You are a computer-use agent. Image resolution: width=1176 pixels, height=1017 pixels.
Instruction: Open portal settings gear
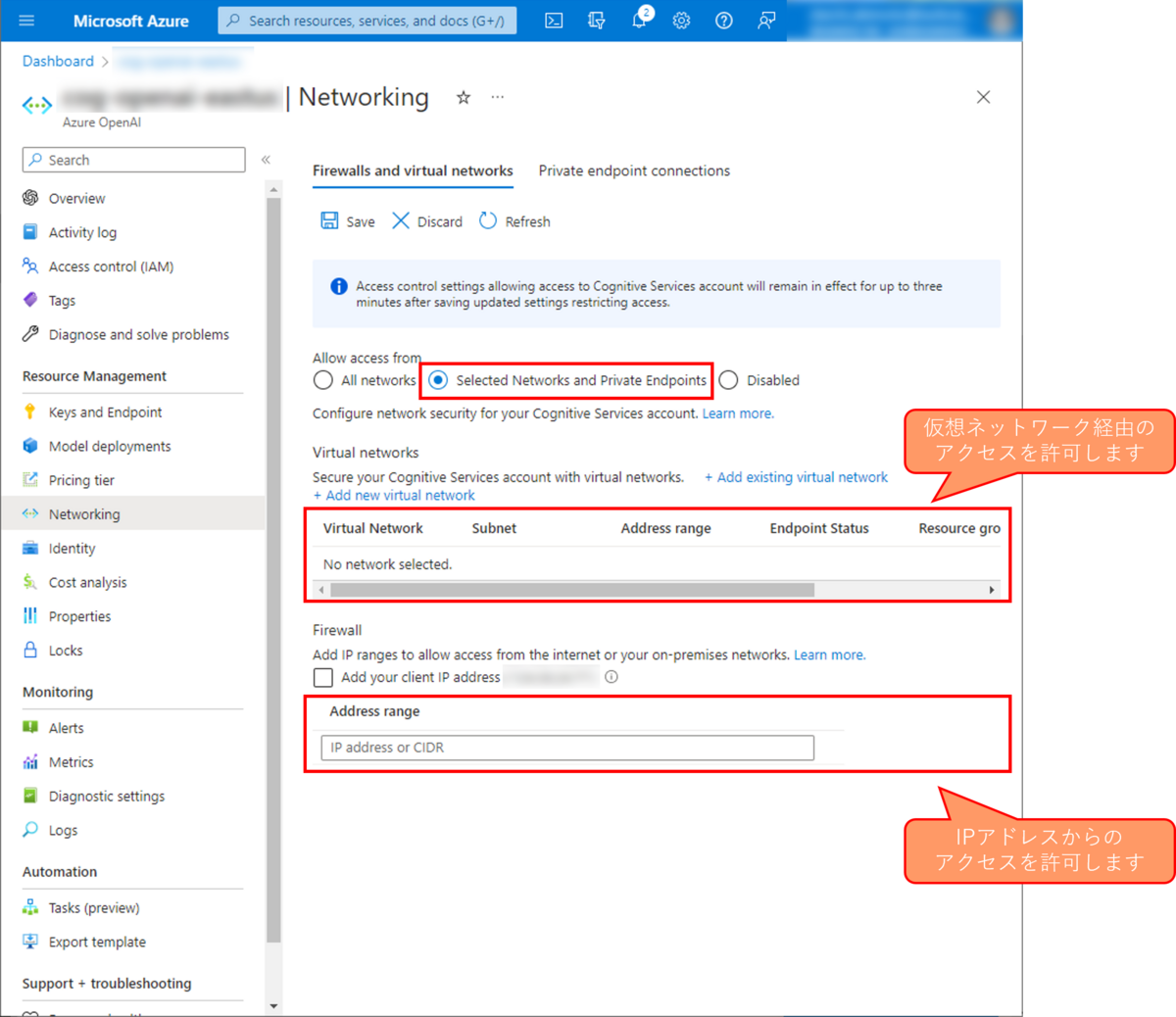click(x=681, y=21)
